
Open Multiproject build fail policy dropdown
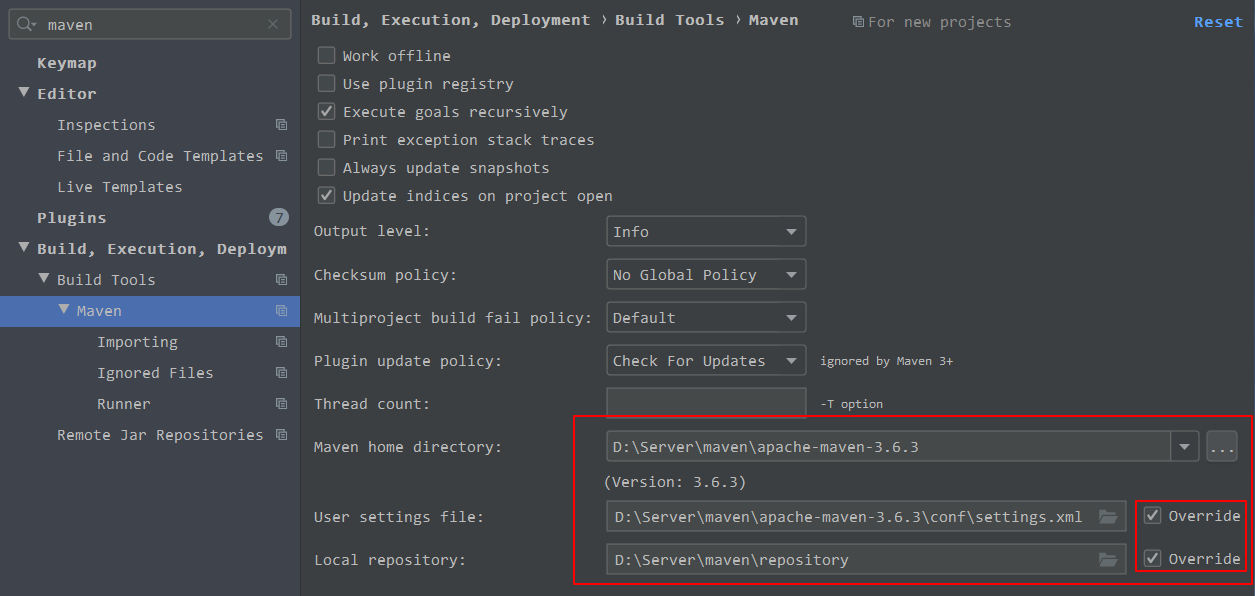(x=706, y=318)
